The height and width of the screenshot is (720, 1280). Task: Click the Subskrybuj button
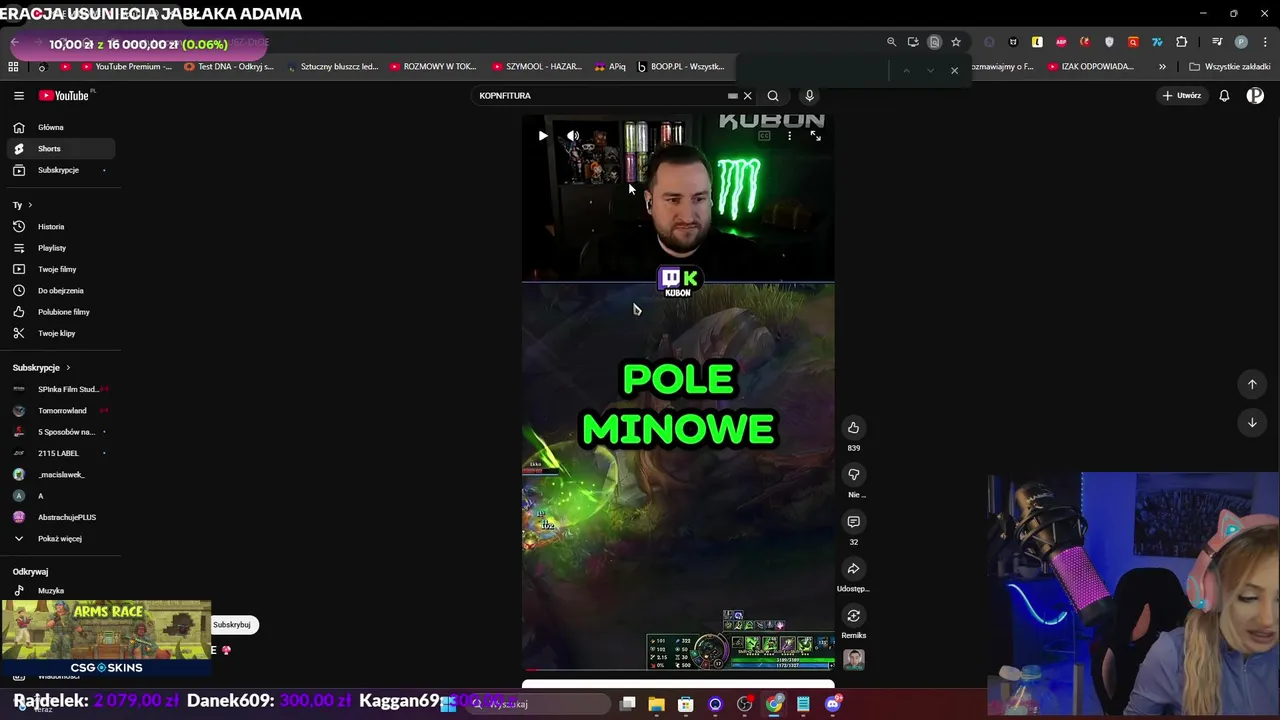232,625
